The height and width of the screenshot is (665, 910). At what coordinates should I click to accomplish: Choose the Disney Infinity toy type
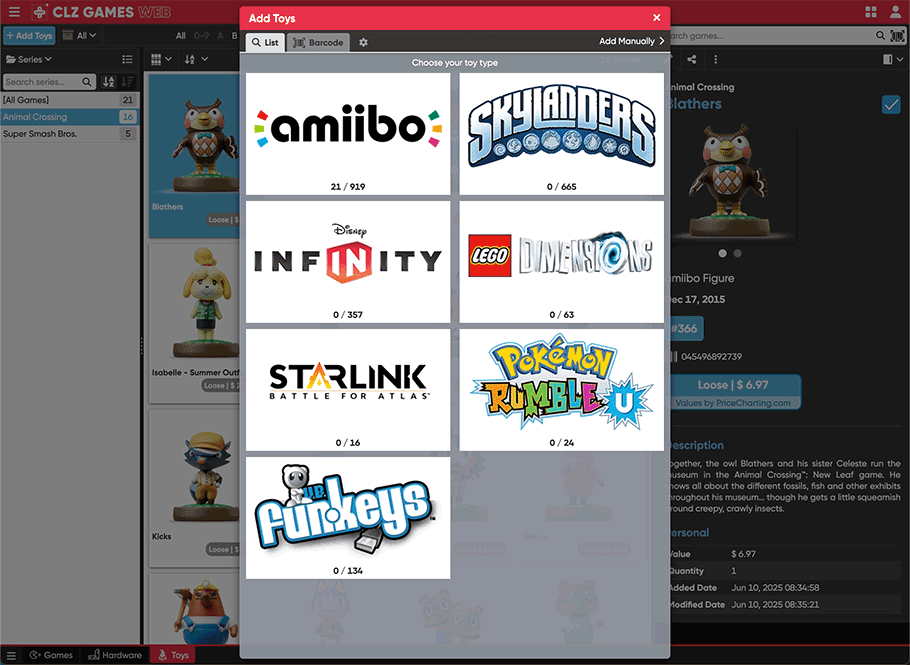click(x=348, y=262)
